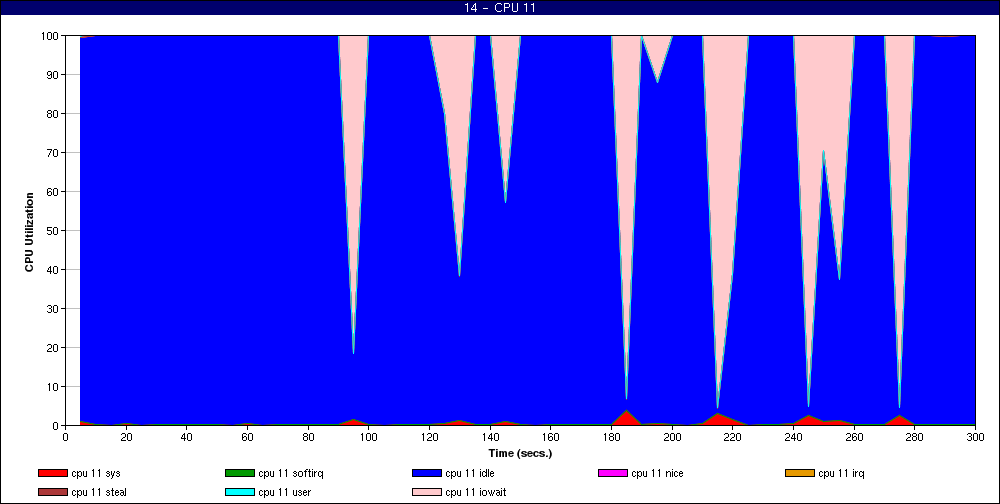Viewport: 1000px width, 504px height.
Task: Click the 100 tick label on time axis
Action: point(369,437)
